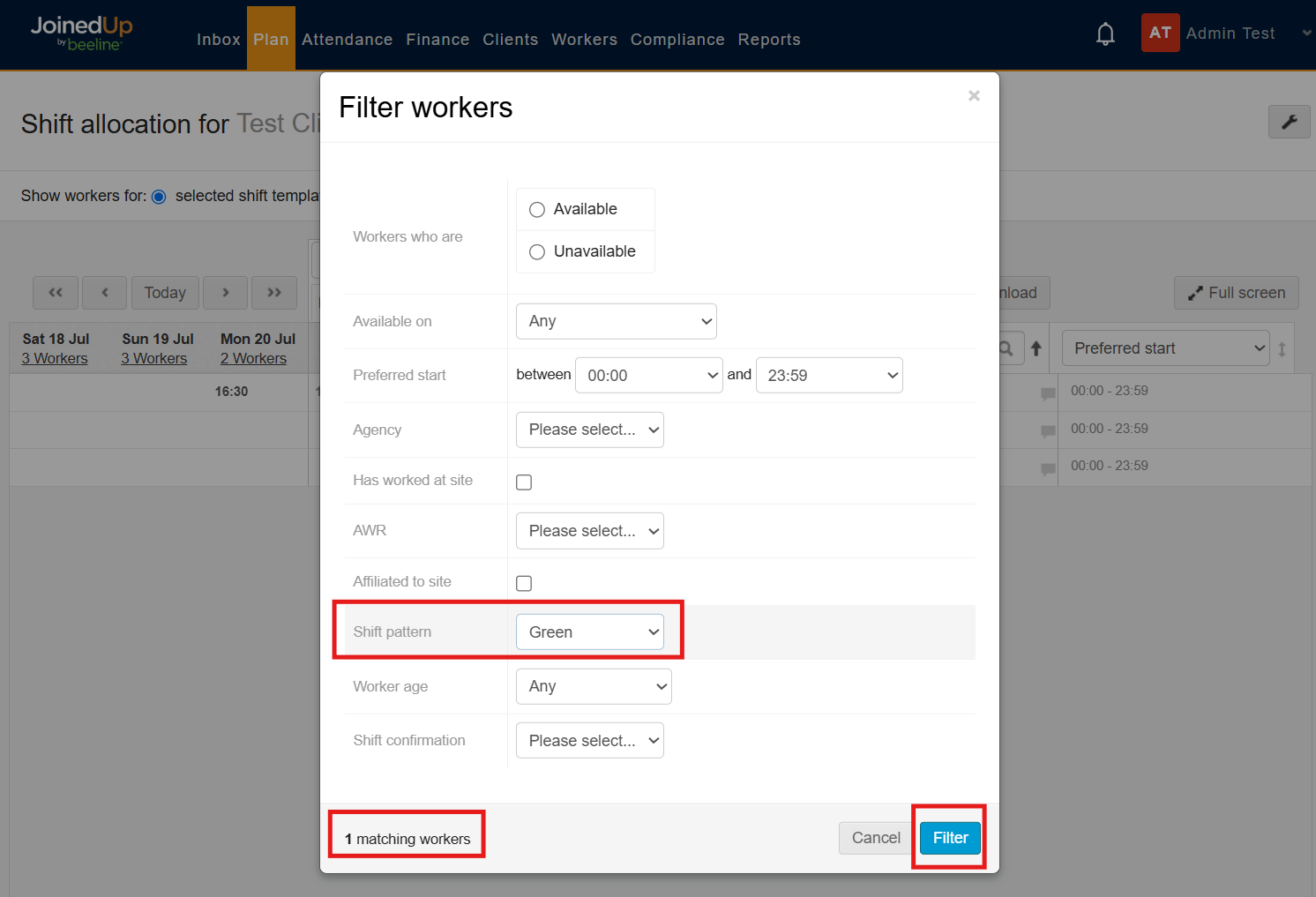This screenshot has height=897, width=1316.
Task: Open Preferred start to-time 23:59 dropdown
Action: (829, 375)
